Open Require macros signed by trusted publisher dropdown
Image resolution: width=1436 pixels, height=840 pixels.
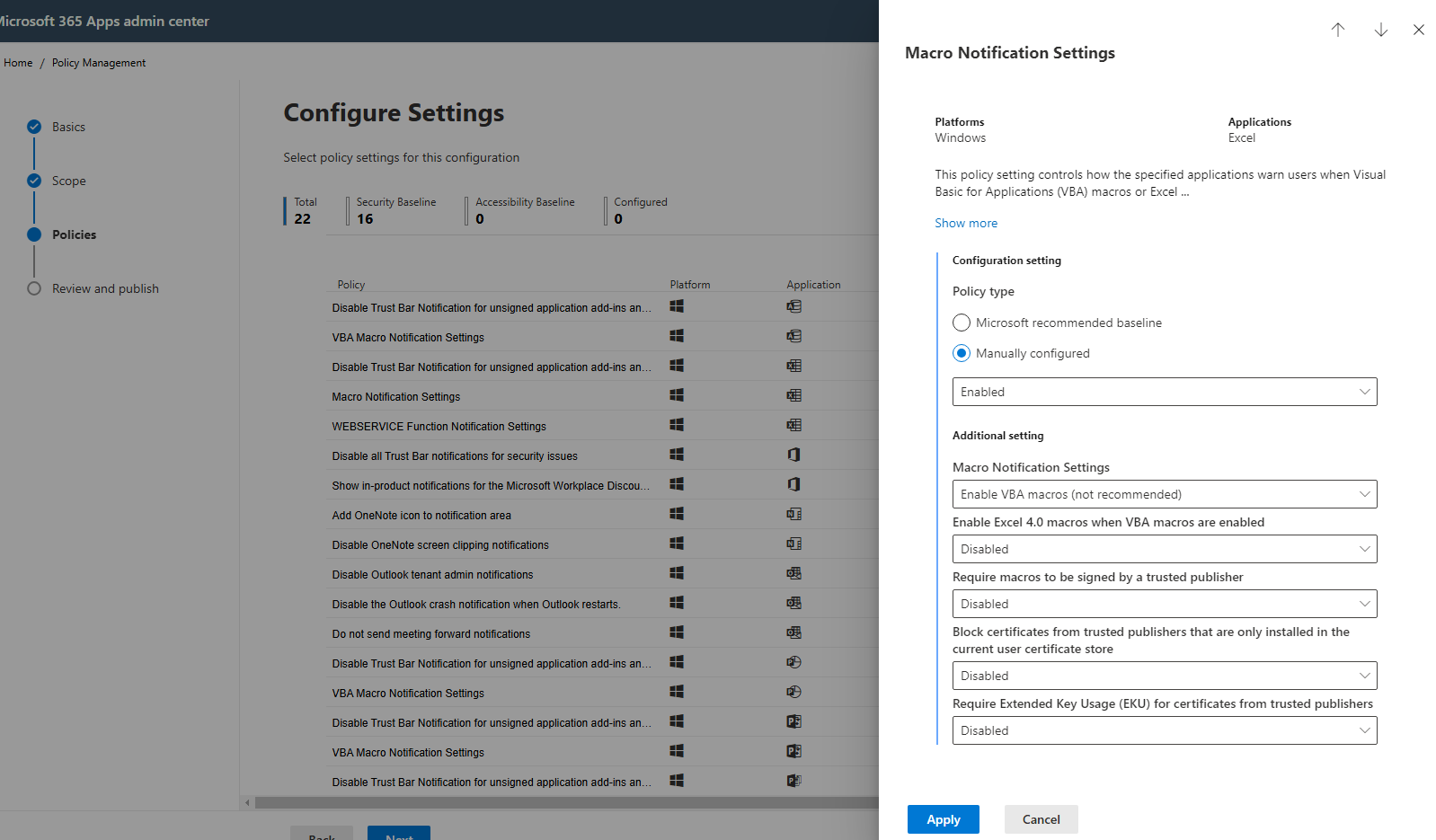[1165, 604]
